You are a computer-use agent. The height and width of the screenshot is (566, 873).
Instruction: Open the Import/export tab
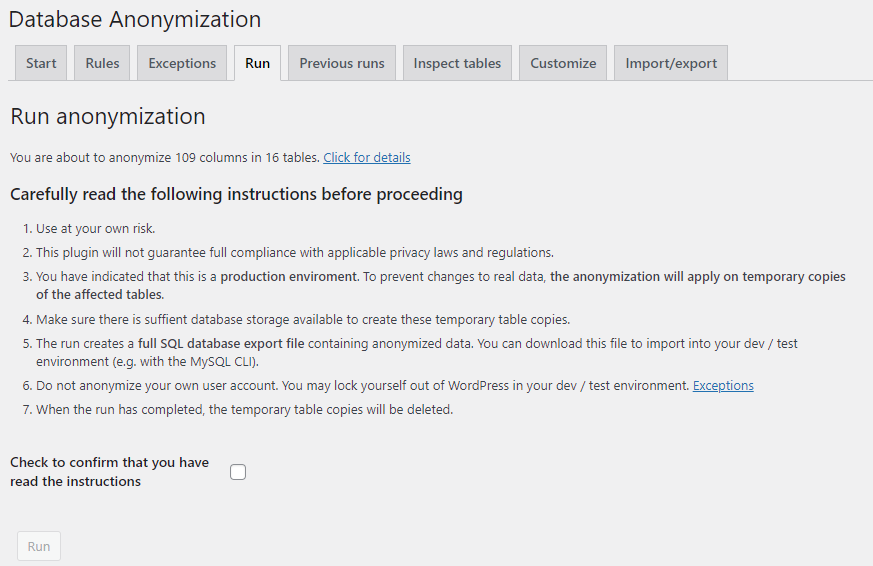(671, 63)
